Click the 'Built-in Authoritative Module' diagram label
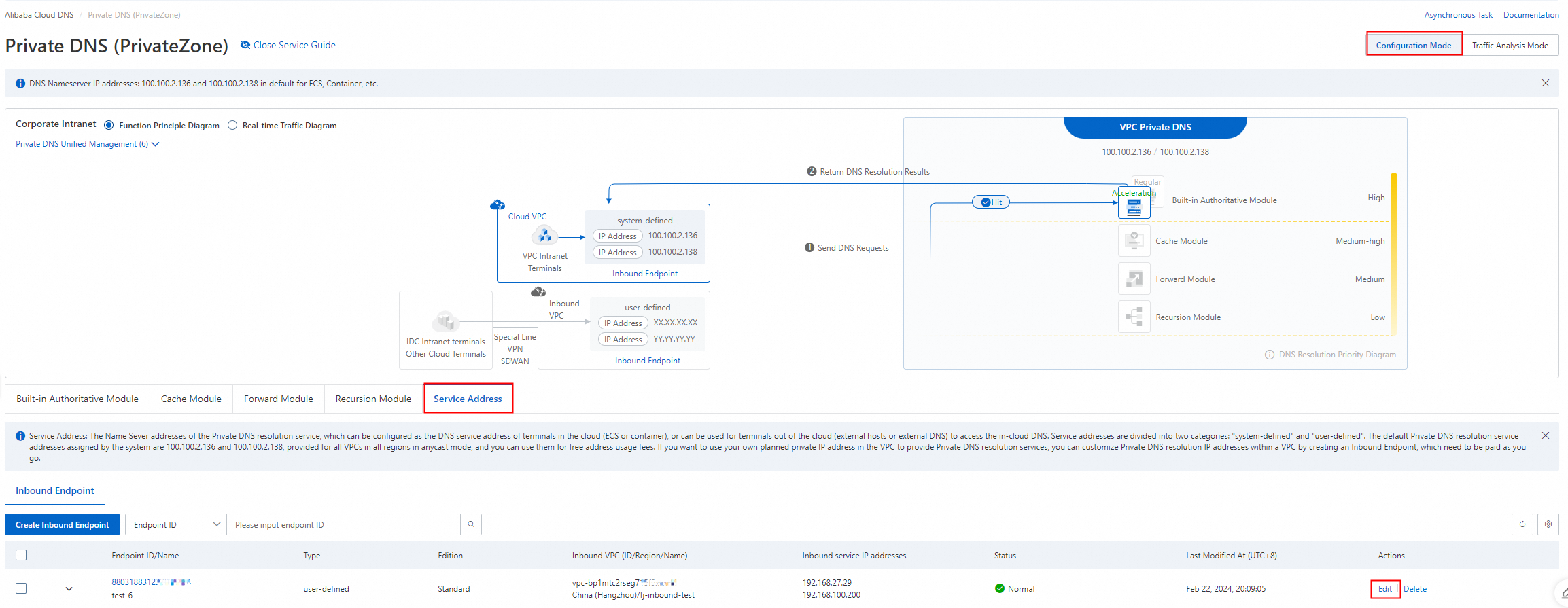 point(1225,200)
